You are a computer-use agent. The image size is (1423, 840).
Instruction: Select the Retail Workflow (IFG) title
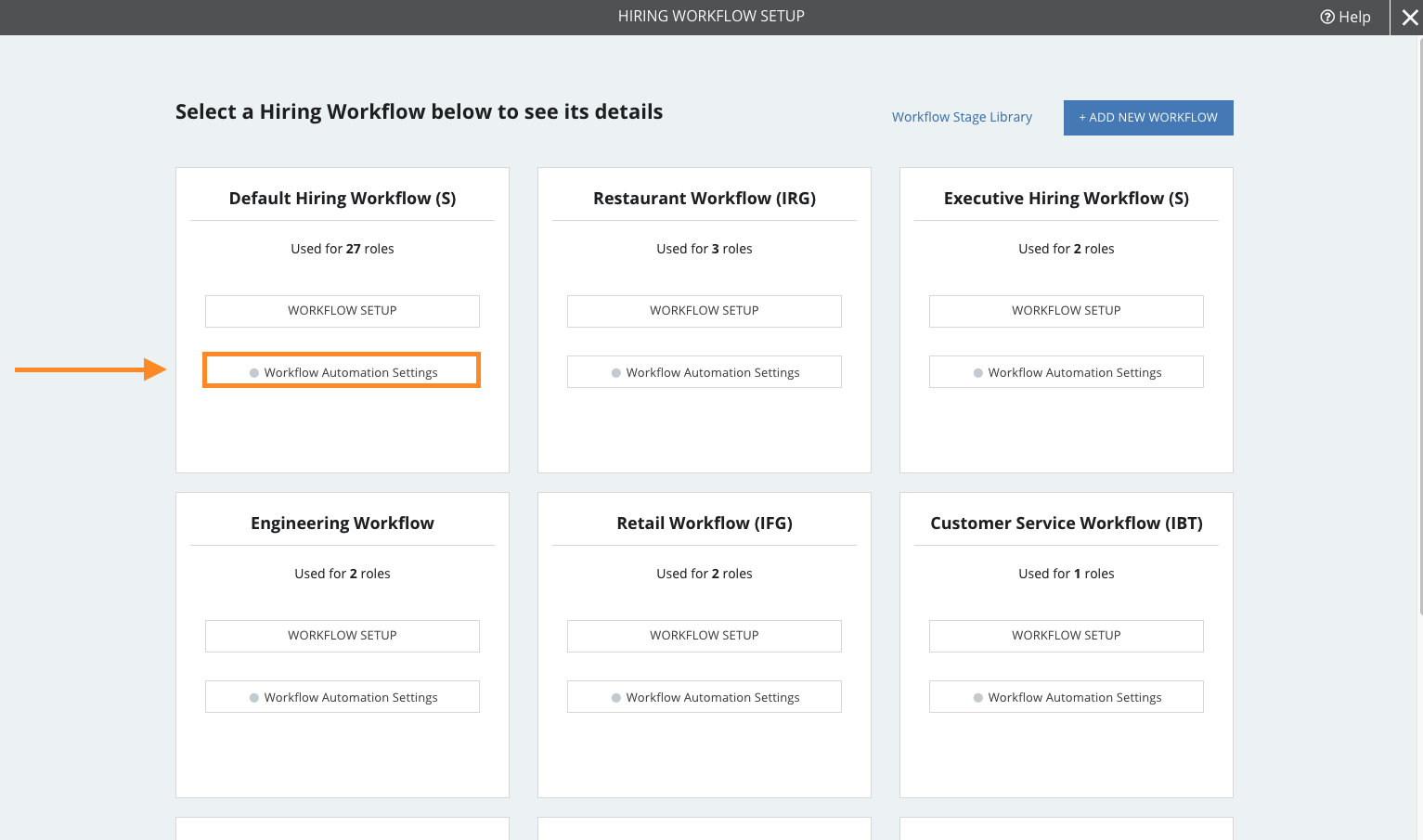pyautogui.click(x=705, y=523)
